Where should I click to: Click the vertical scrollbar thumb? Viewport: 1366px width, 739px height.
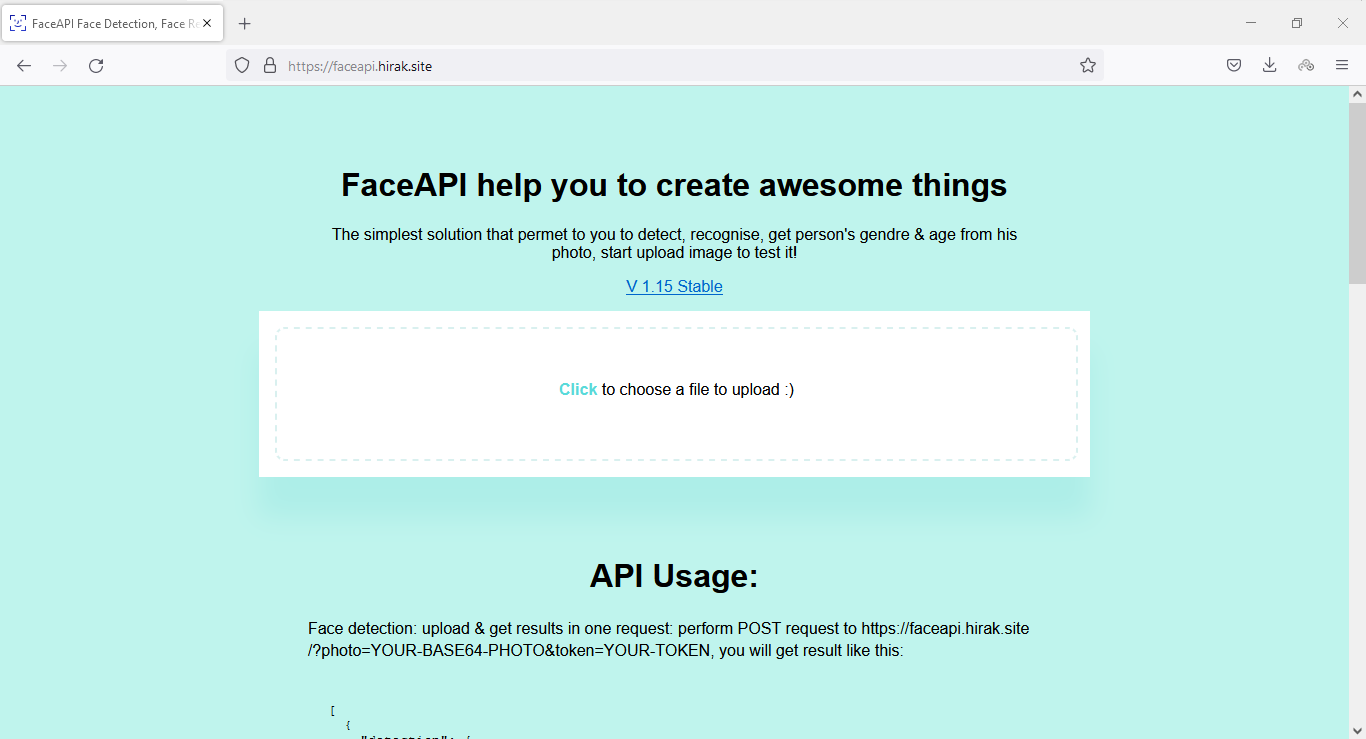point(1357,190)
